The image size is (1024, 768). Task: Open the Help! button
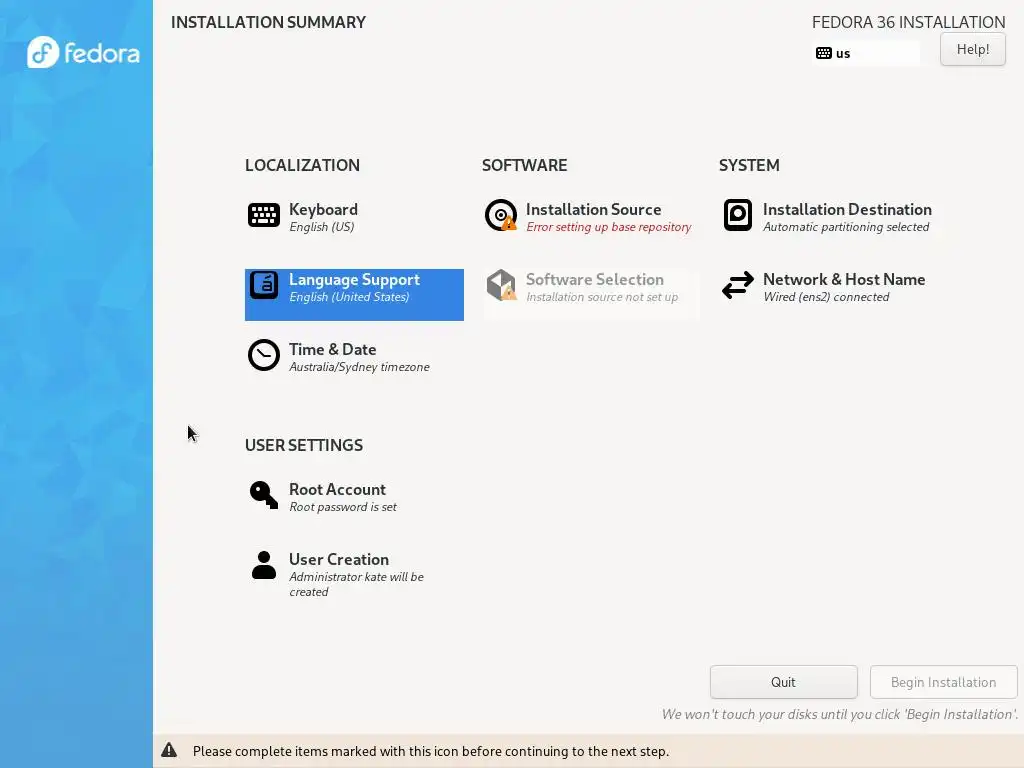pos(972,49)
